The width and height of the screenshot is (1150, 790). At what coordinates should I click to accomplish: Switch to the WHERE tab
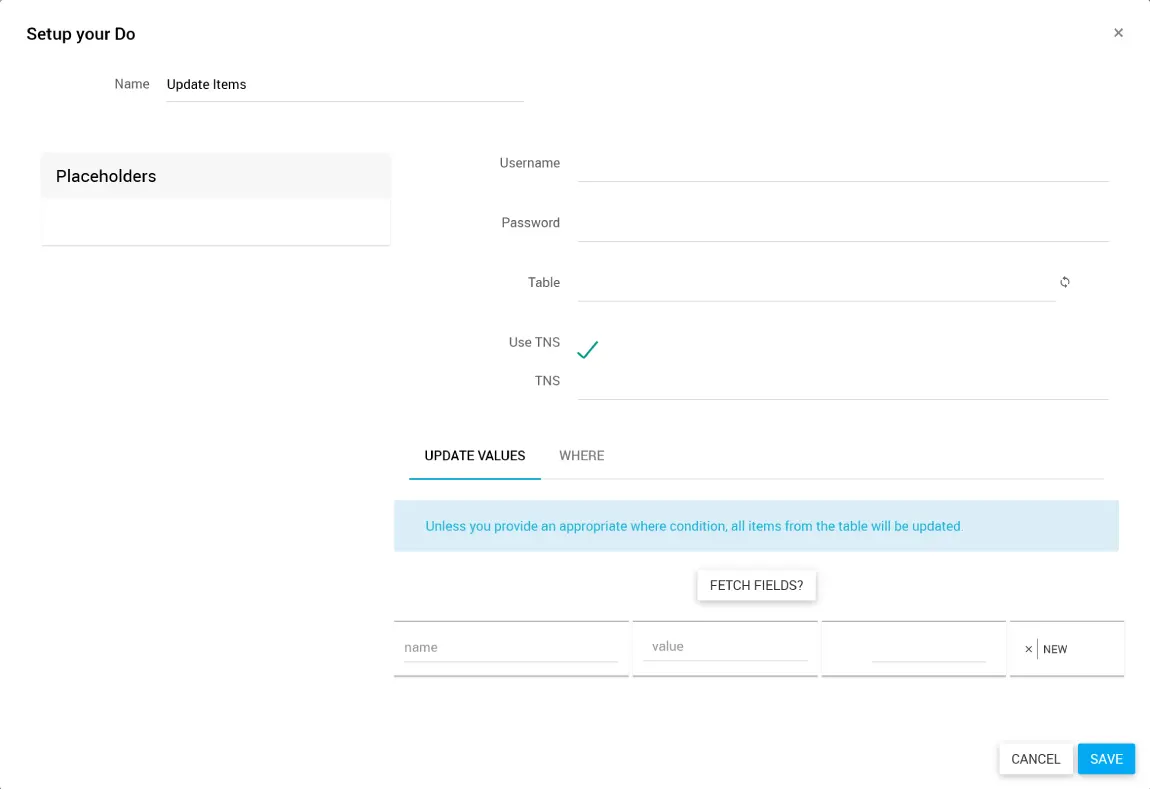[x=581, y=456]
